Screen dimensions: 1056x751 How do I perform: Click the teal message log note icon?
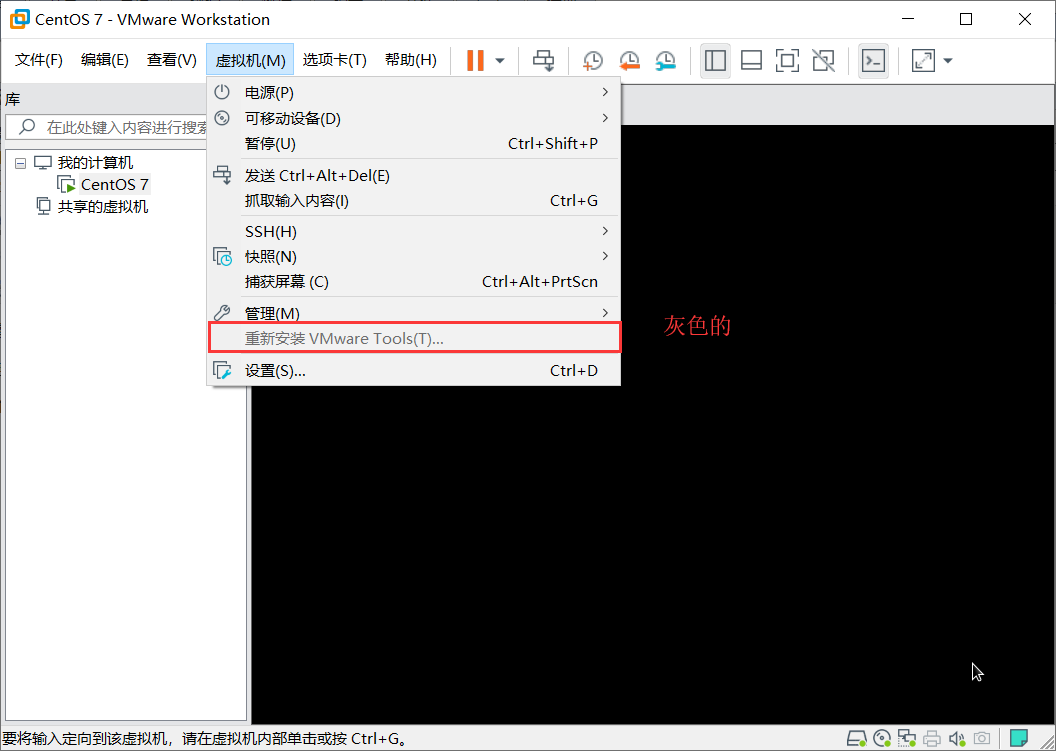(1019, 739)
